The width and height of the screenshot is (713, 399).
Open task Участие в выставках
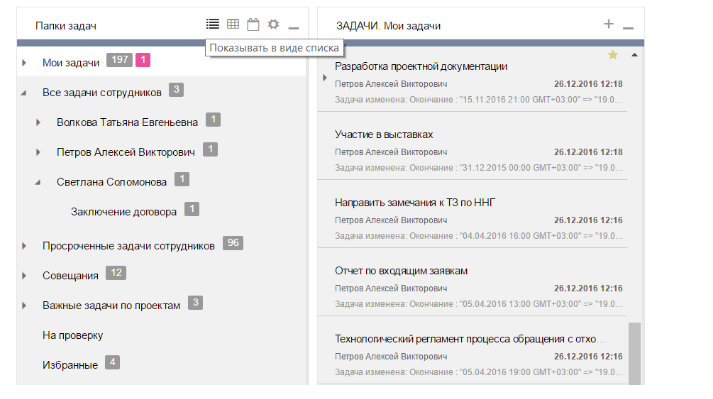click(x=384, y=135)
